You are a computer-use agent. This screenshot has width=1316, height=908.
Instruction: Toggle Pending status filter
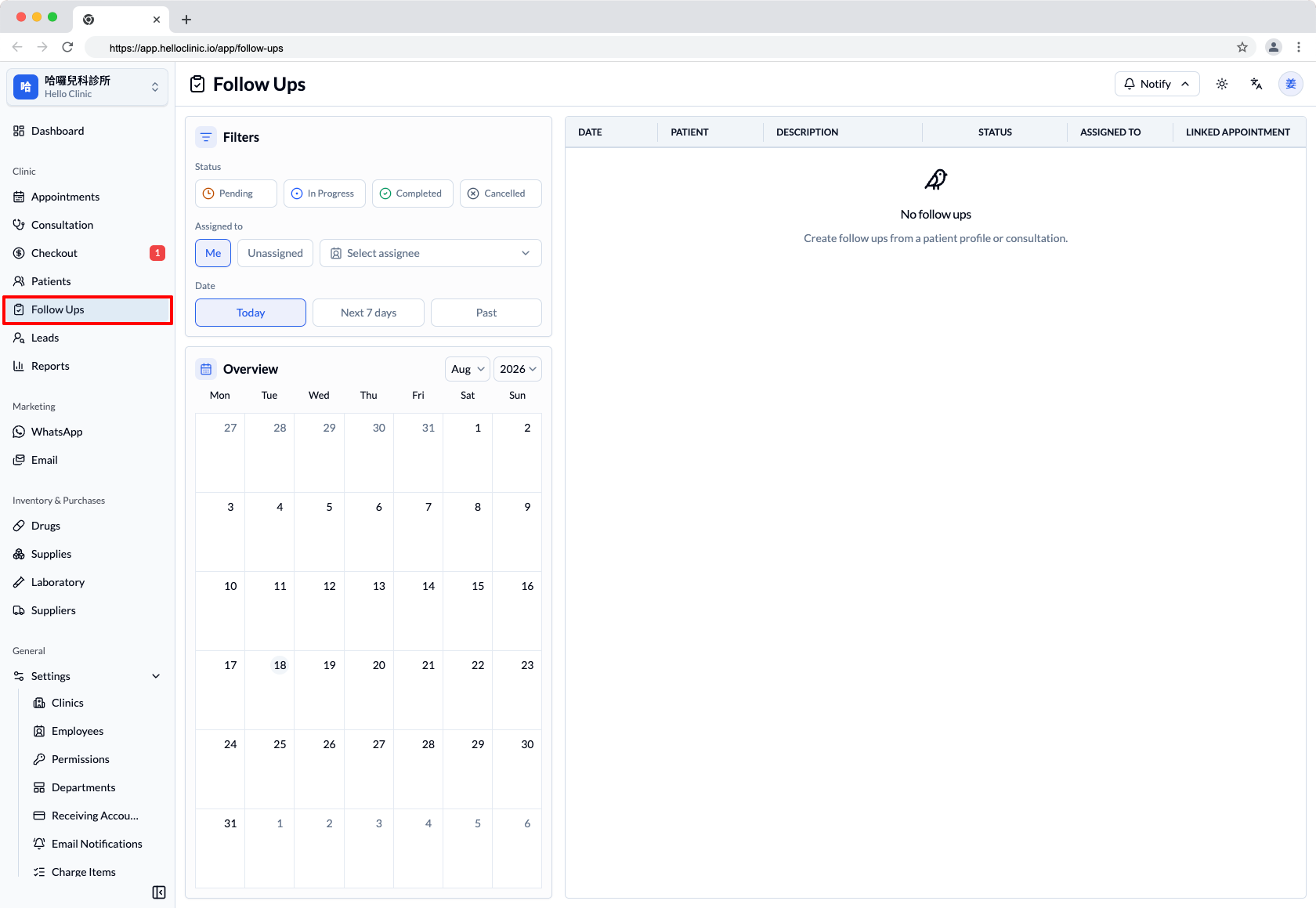[236, 194]
